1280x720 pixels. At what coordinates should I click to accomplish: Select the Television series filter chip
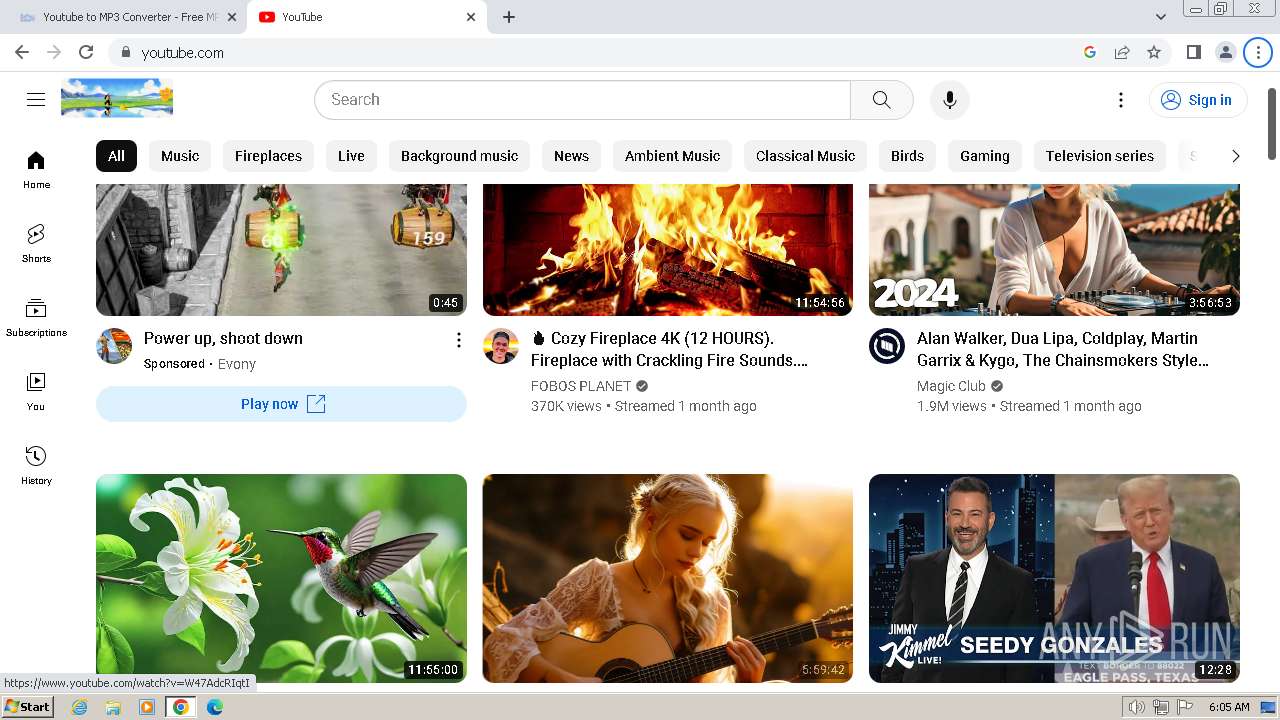1099,156
